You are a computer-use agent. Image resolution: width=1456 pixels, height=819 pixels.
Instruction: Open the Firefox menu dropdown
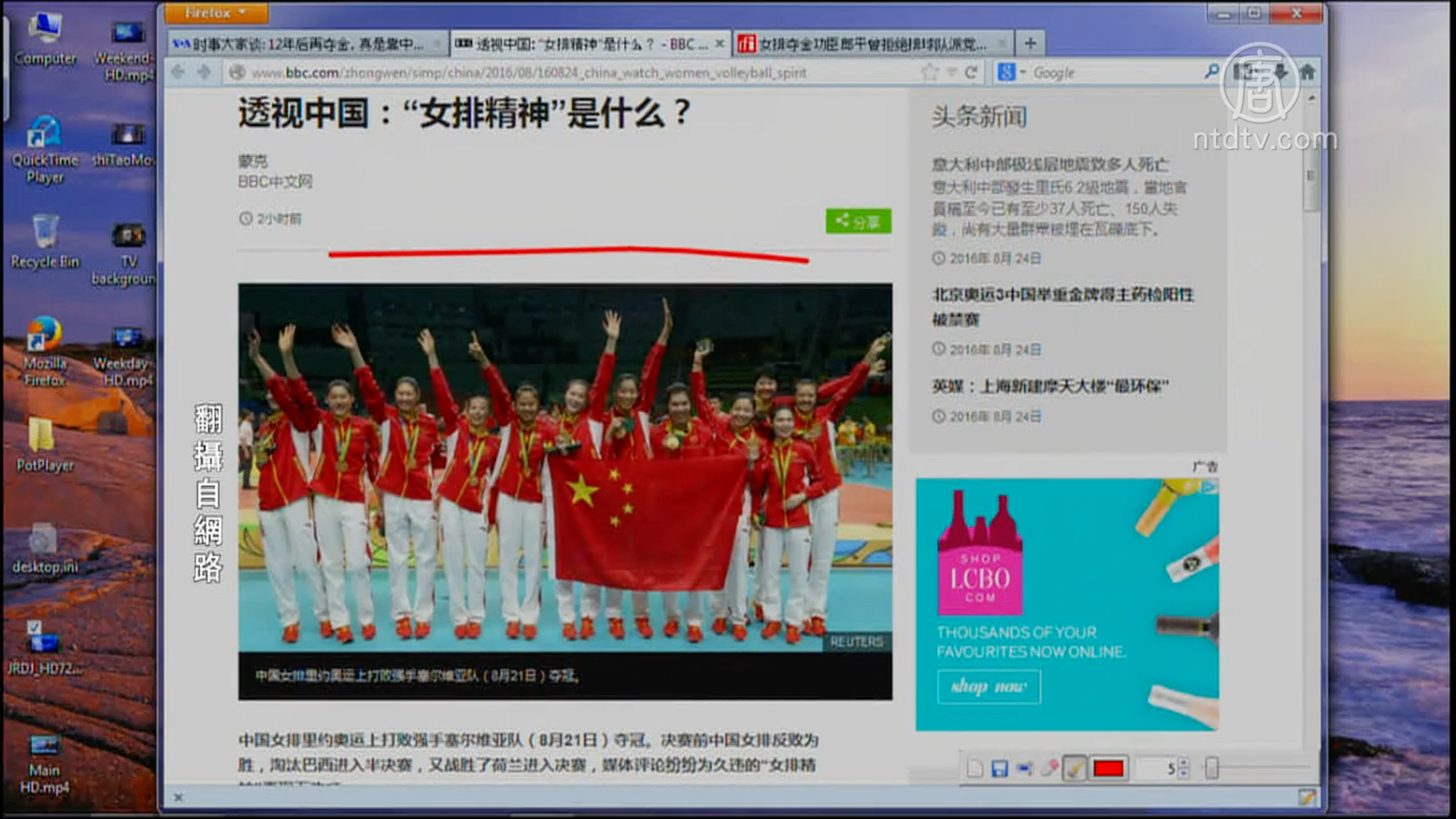(x=216, y=13)
